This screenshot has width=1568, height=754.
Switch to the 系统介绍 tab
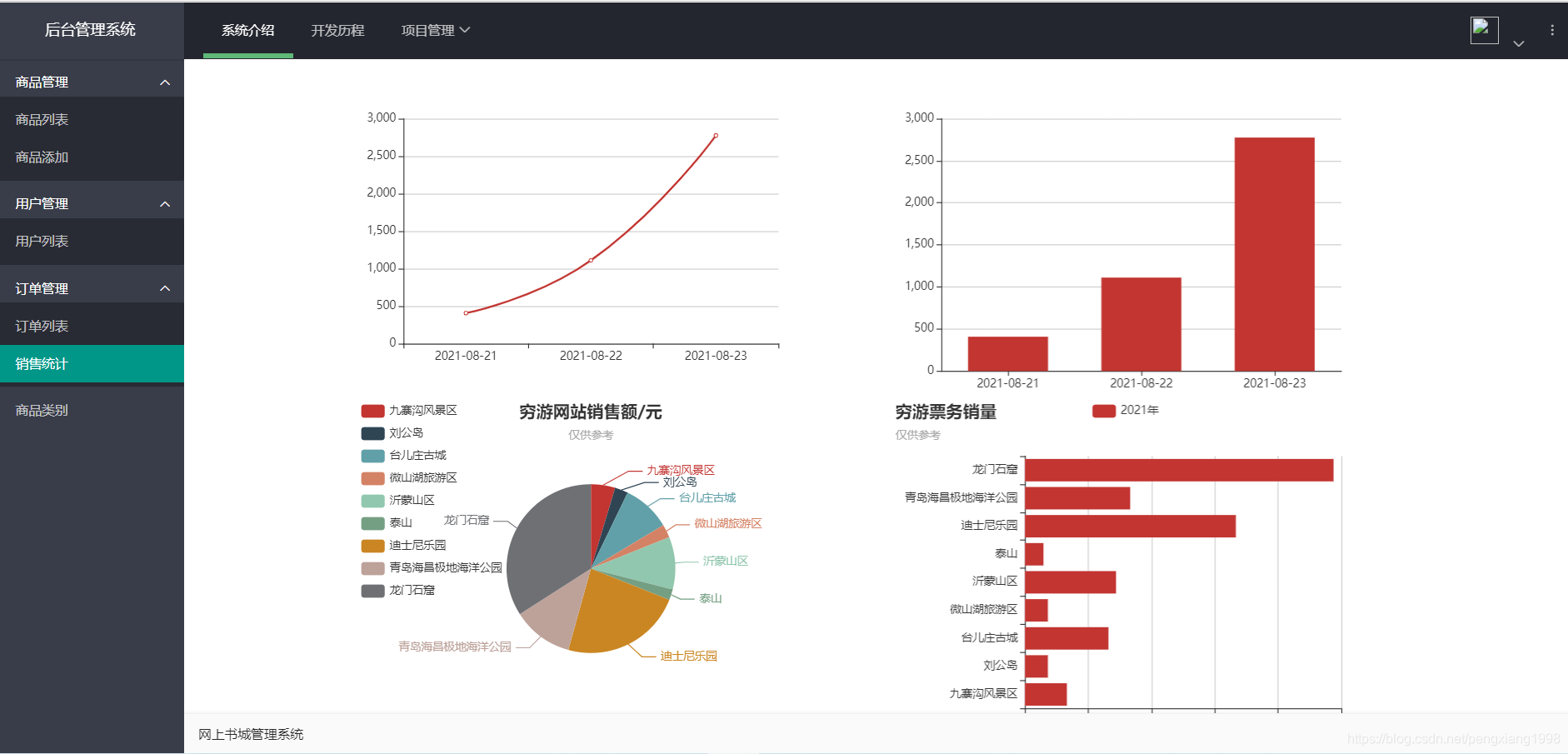(x=248, y=30)
